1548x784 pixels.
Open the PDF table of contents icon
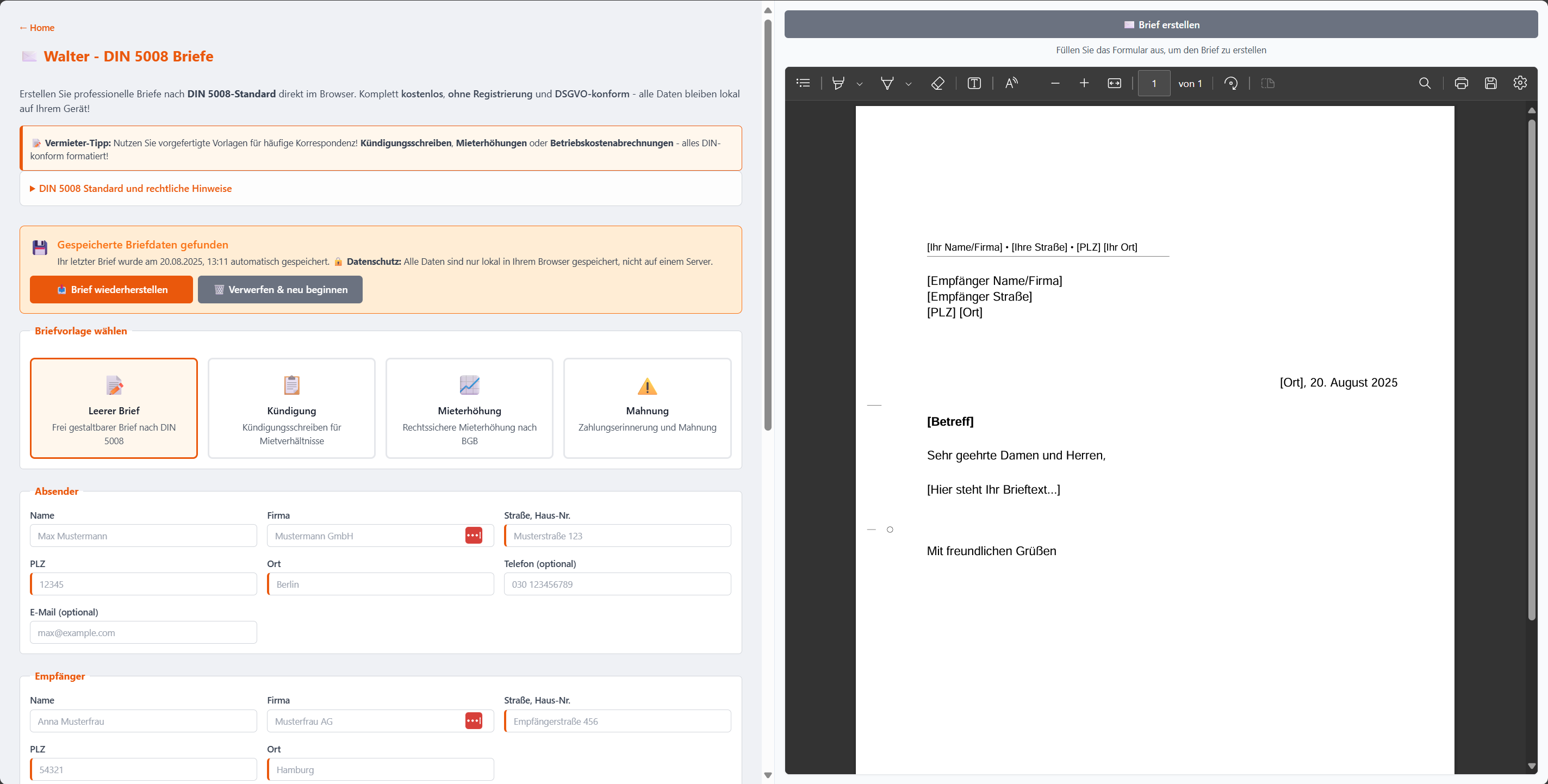pos(803,83)
